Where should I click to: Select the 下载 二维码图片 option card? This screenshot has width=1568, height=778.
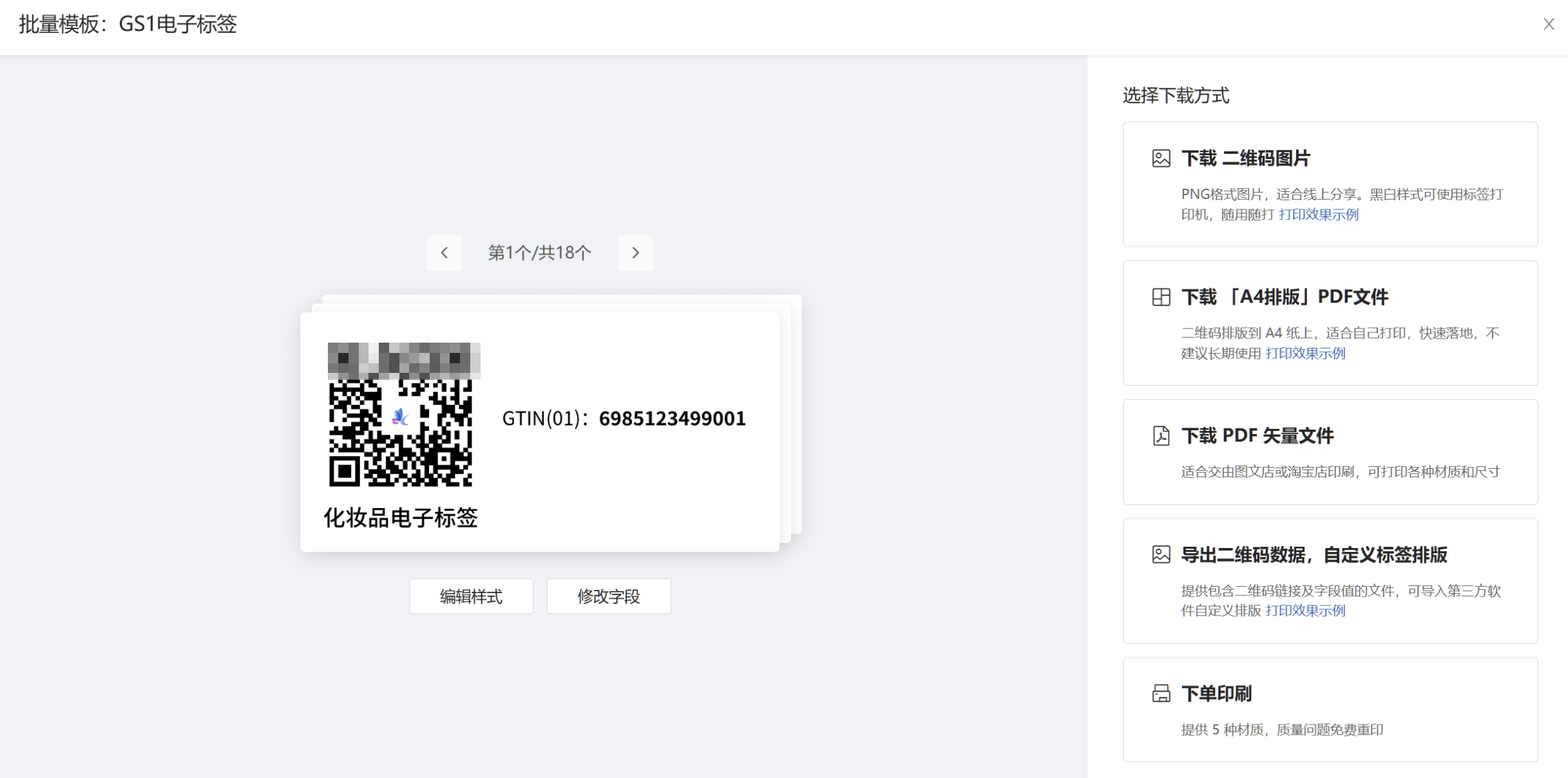[1330, 184]
